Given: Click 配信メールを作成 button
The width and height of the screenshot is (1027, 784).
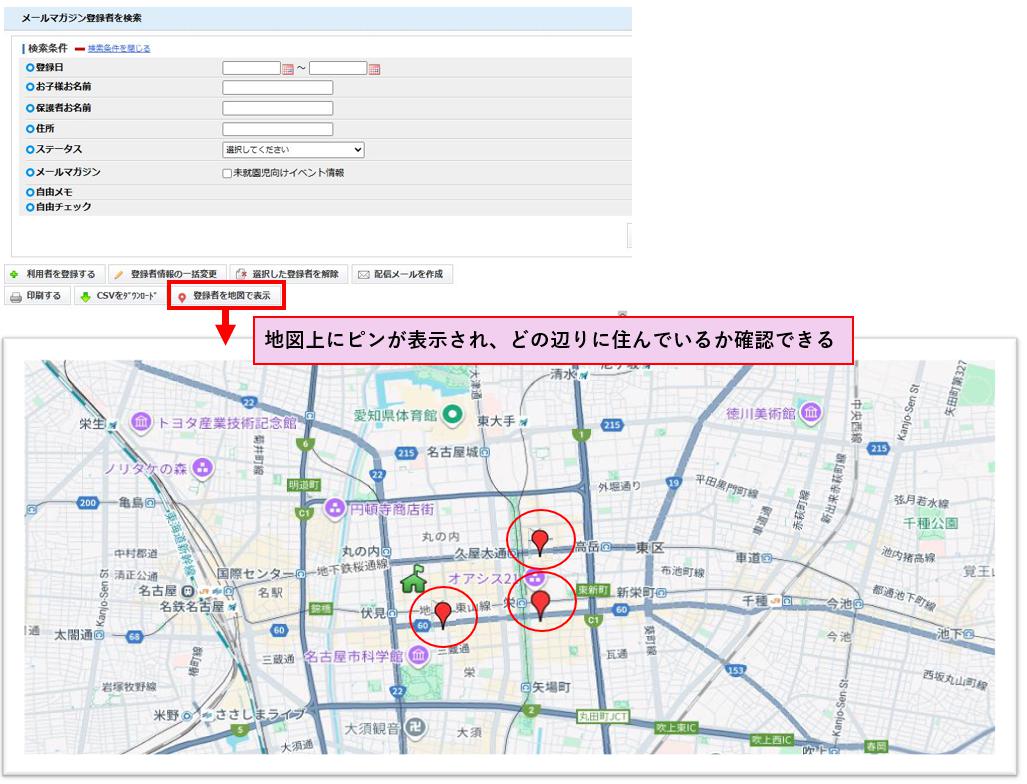Looking at the screenshot, I should pyautogui.click(x=401, y=274).
